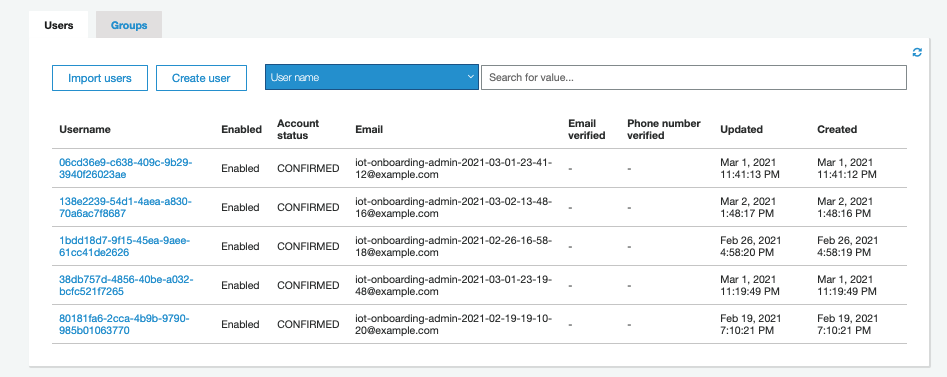Click the refresh icon at top right
Viewport: 947px width, 377px height.
917,53
